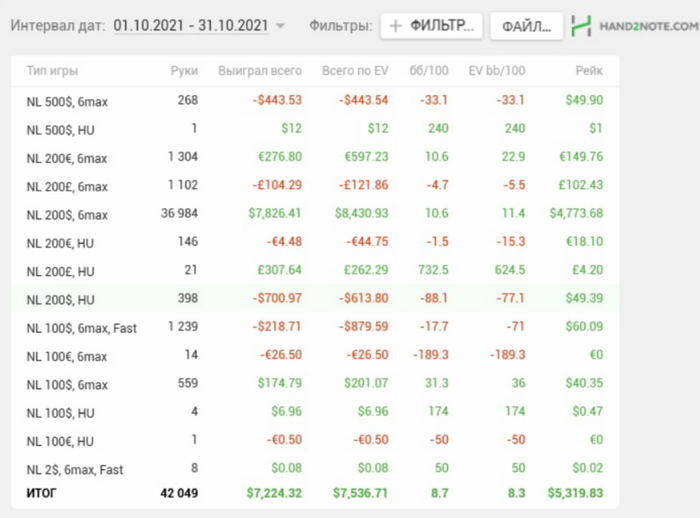Click the date range 01.10.2021 - 31.10.2021

point(191,25)
